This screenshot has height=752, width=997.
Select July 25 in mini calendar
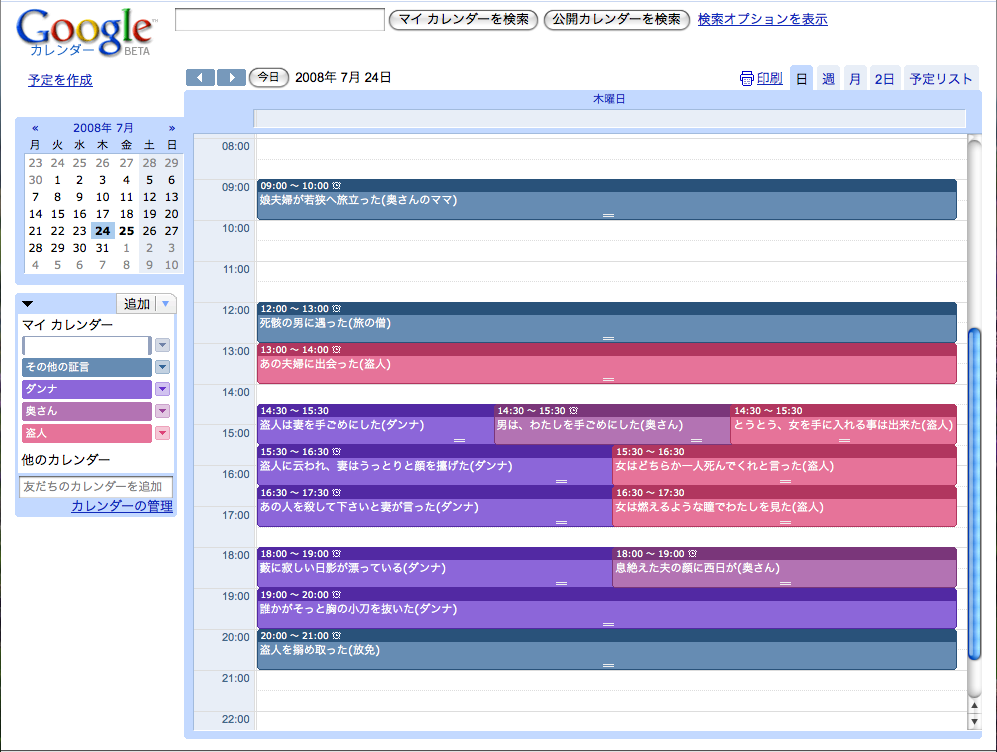tap(127, 231)
